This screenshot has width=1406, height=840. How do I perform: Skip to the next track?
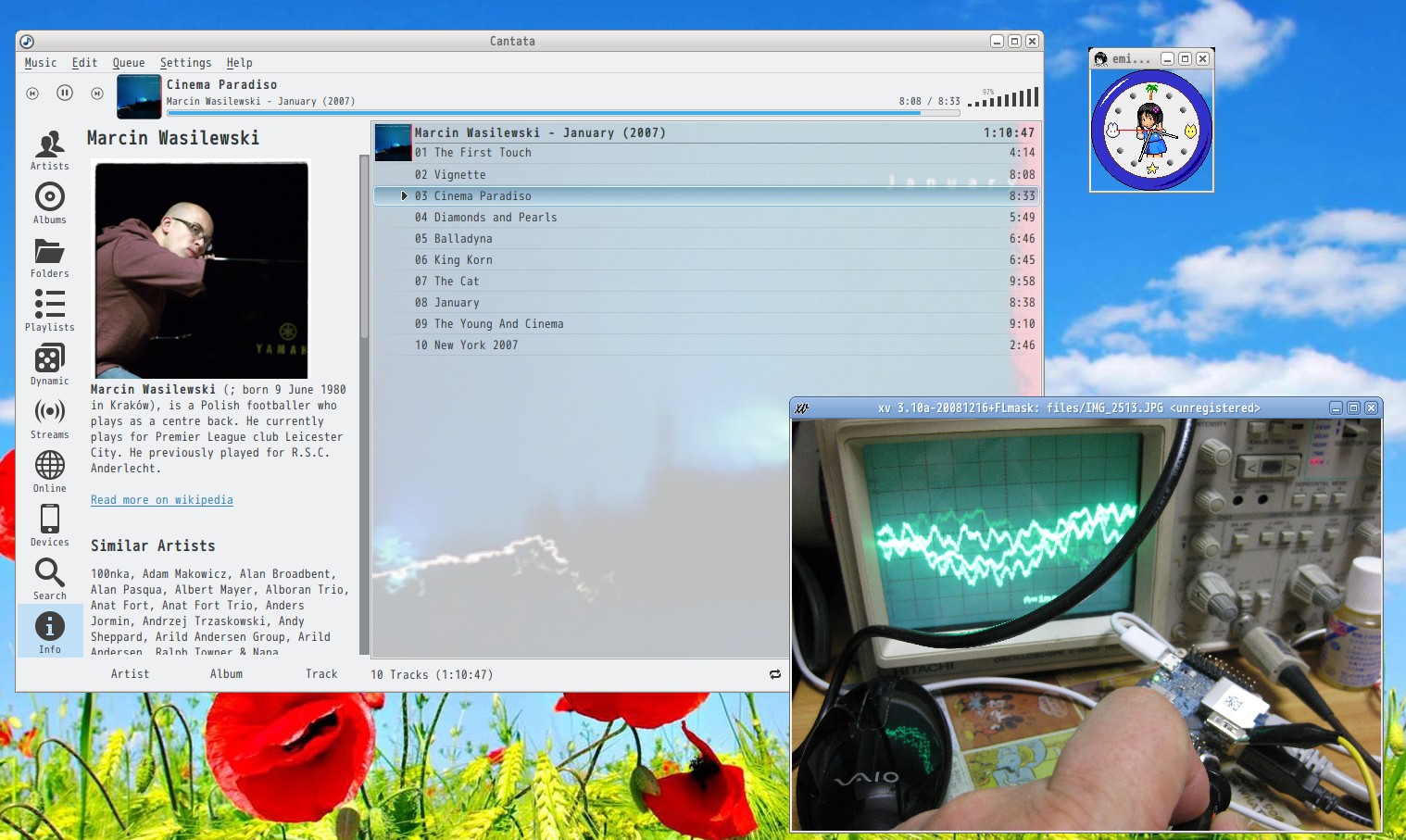[97, 93]
